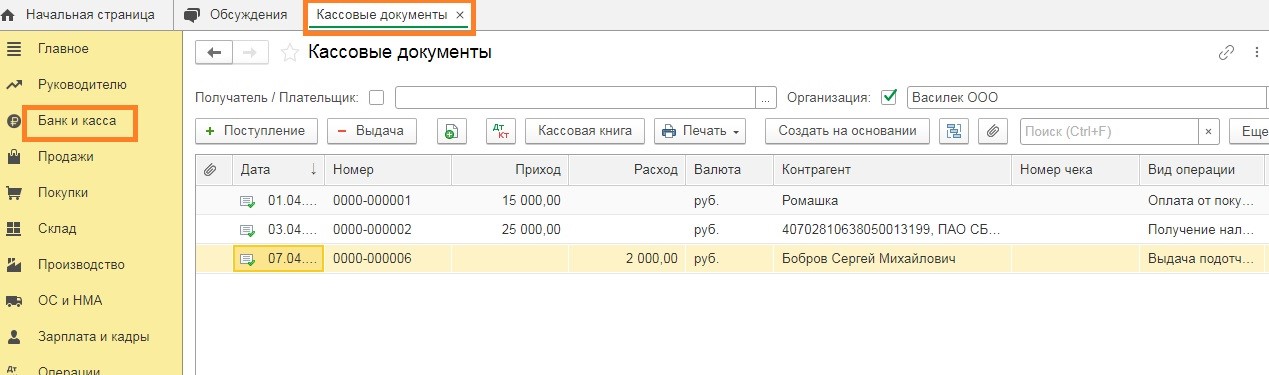Click the paperclip column header icon

click(210, 170)
